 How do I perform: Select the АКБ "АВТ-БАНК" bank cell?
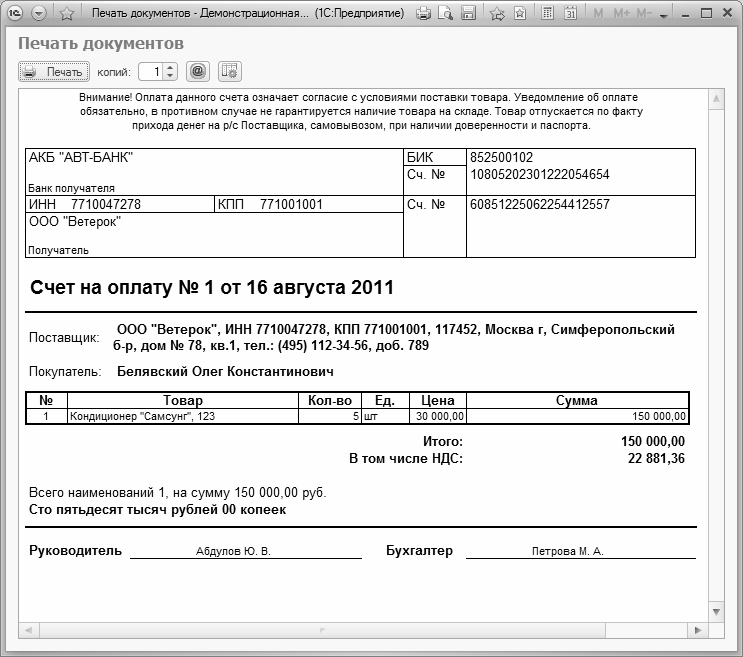point(214,171)
